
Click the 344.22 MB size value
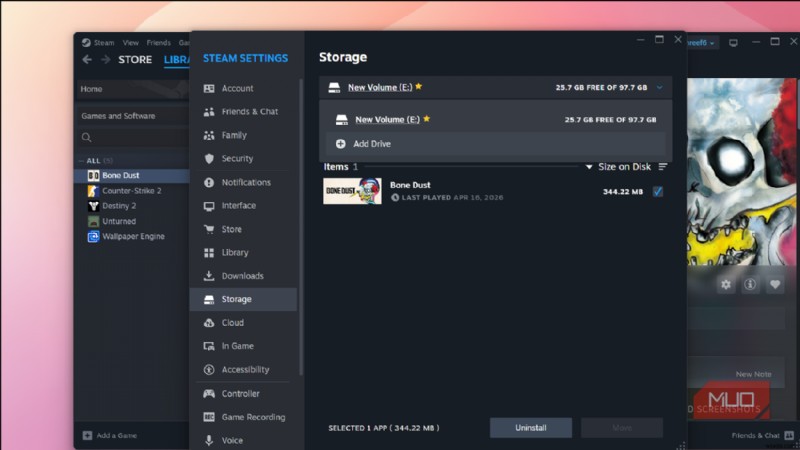(x=622, y=192)
